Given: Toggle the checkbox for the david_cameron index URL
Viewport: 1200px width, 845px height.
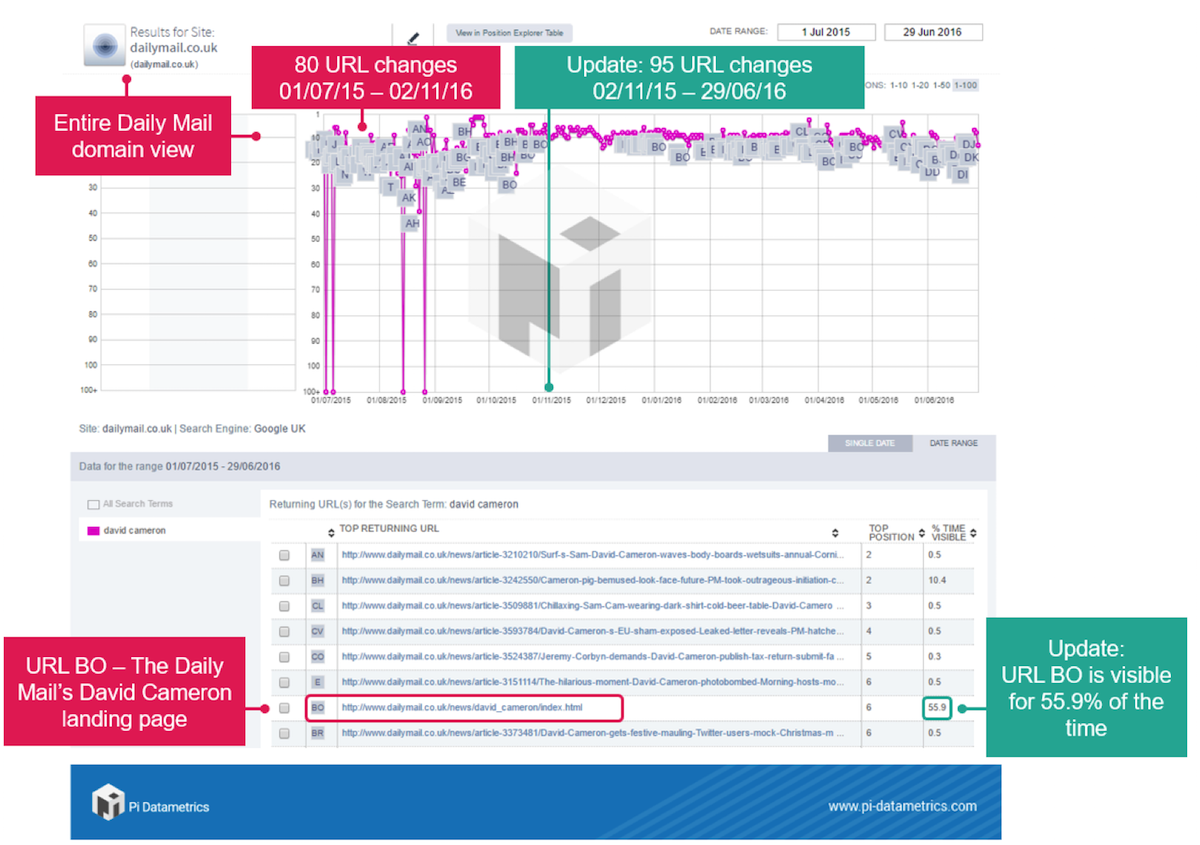Looking at the screenshot, I should [x=284, y=708].
